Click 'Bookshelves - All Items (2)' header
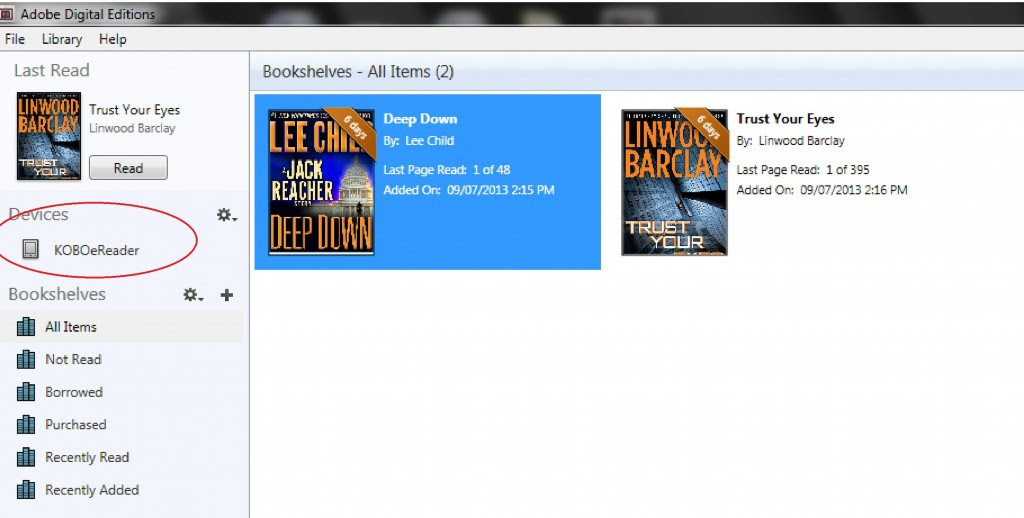 pos(358,71)
